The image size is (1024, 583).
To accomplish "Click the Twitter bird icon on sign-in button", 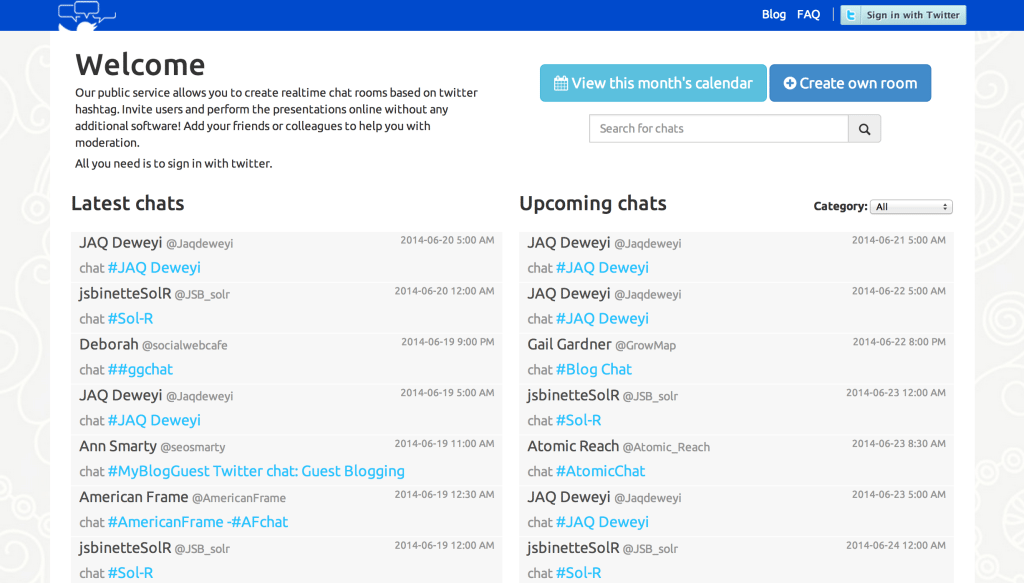I will coord(850,14).
